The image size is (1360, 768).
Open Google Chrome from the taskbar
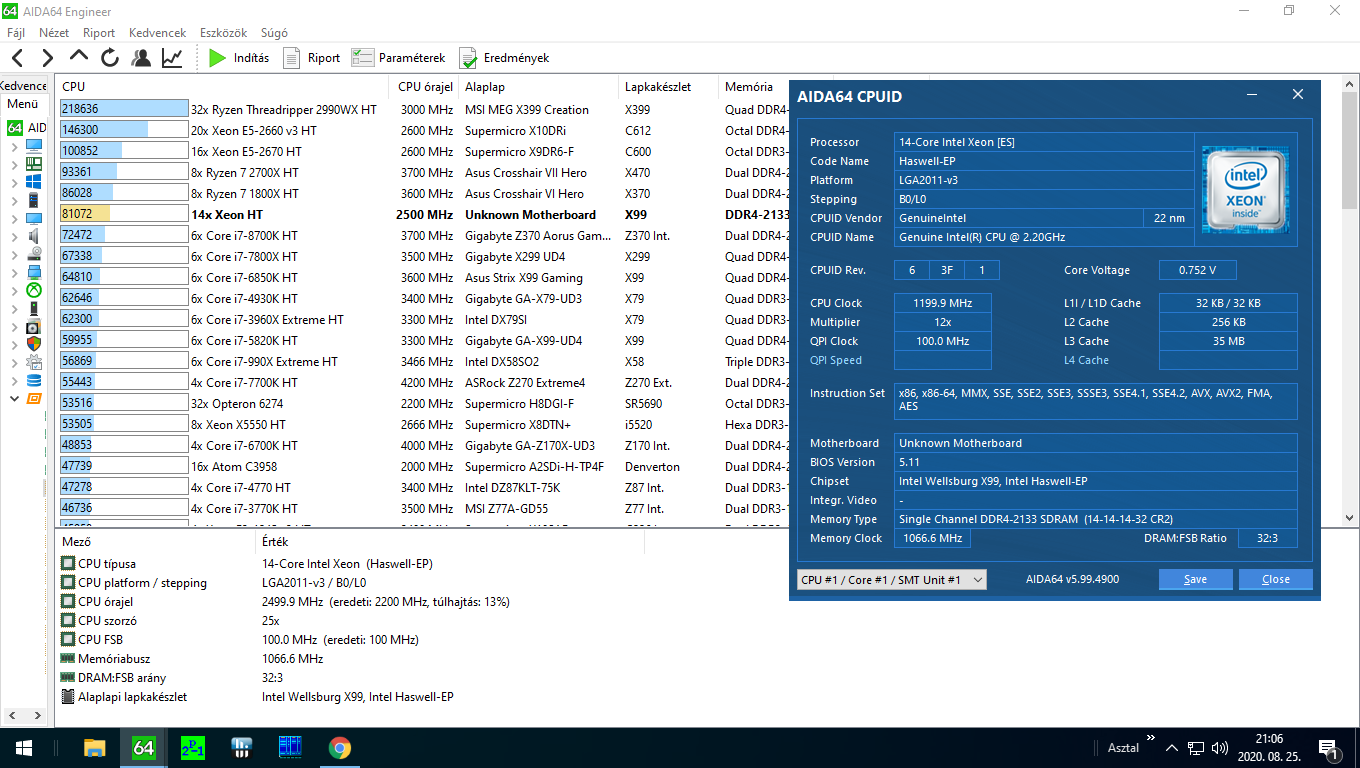(x=339, y=747)
